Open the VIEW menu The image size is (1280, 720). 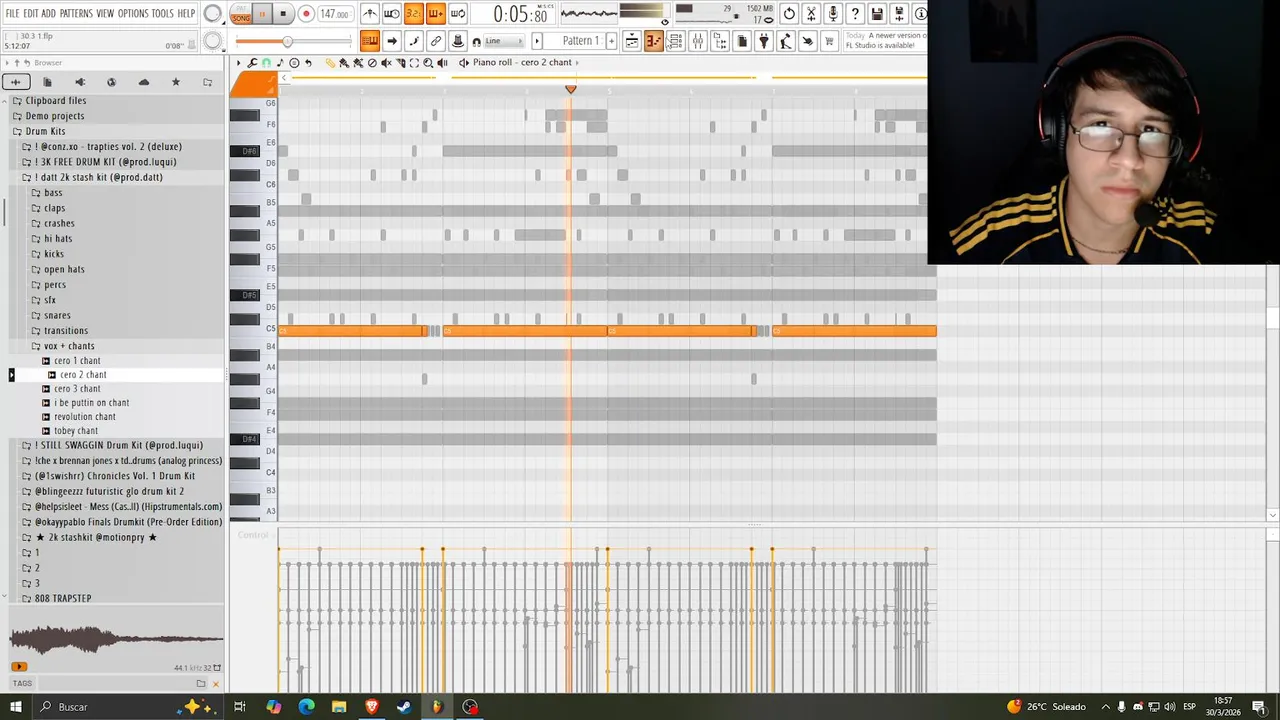pyautogui.click(x=105, y=14)
